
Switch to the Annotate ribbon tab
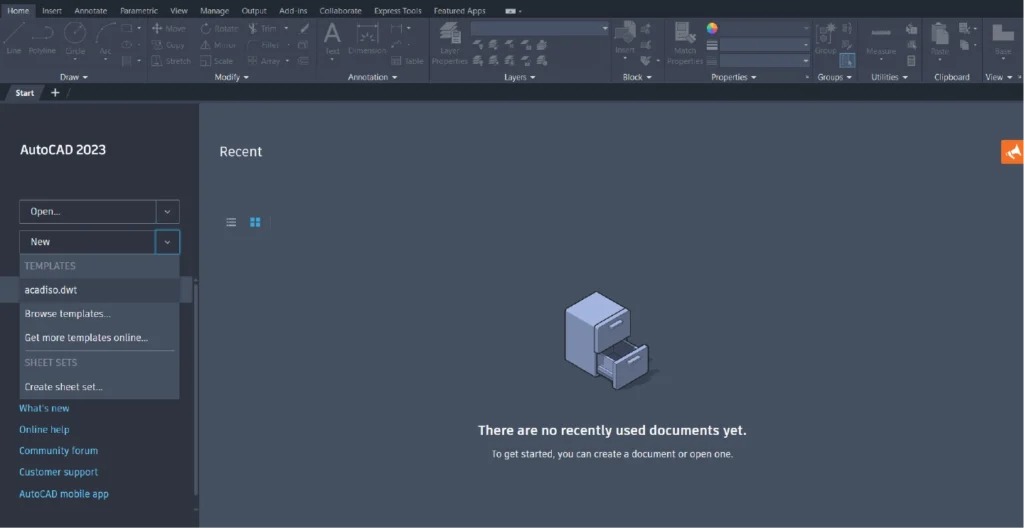coord(91,10)
